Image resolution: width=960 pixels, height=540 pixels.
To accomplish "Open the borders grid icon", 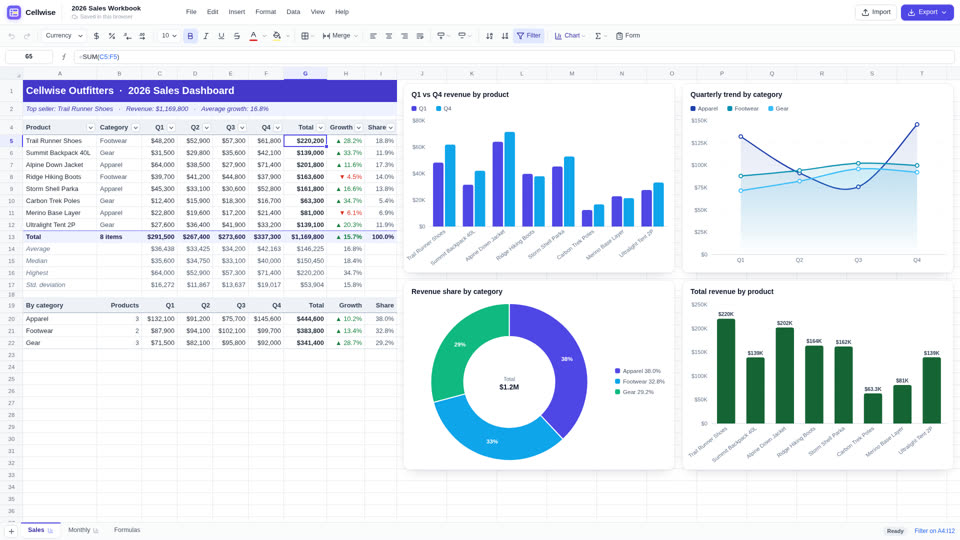I will tap(305, 36).
